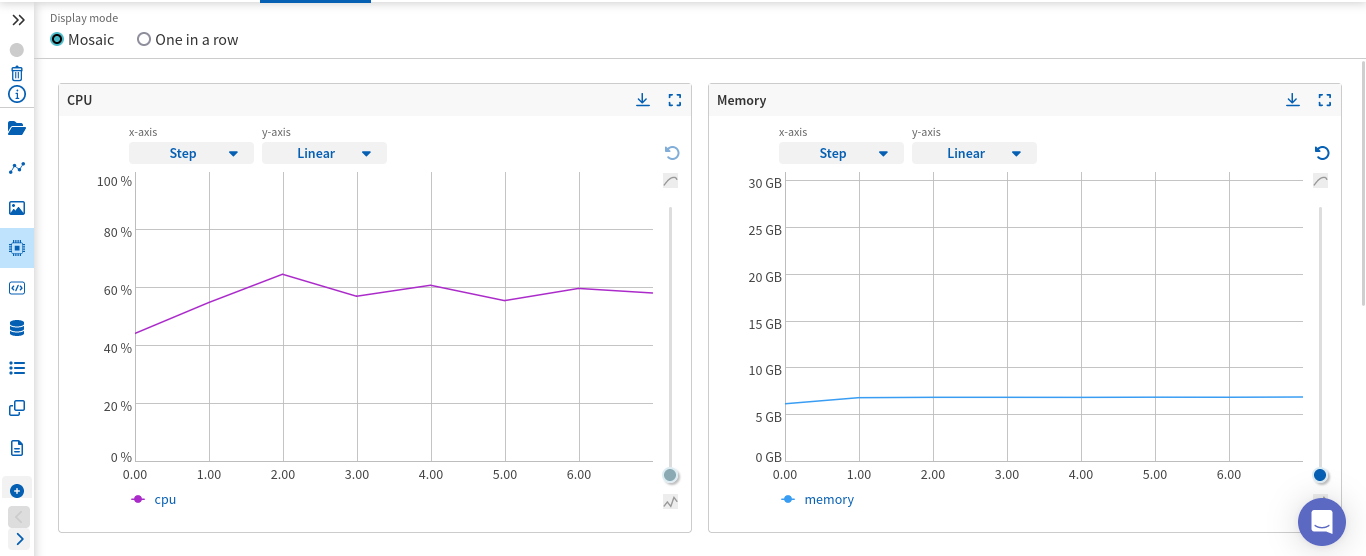Open the info icon in sidebar
1366x556 pixels.
coord(17,94)
